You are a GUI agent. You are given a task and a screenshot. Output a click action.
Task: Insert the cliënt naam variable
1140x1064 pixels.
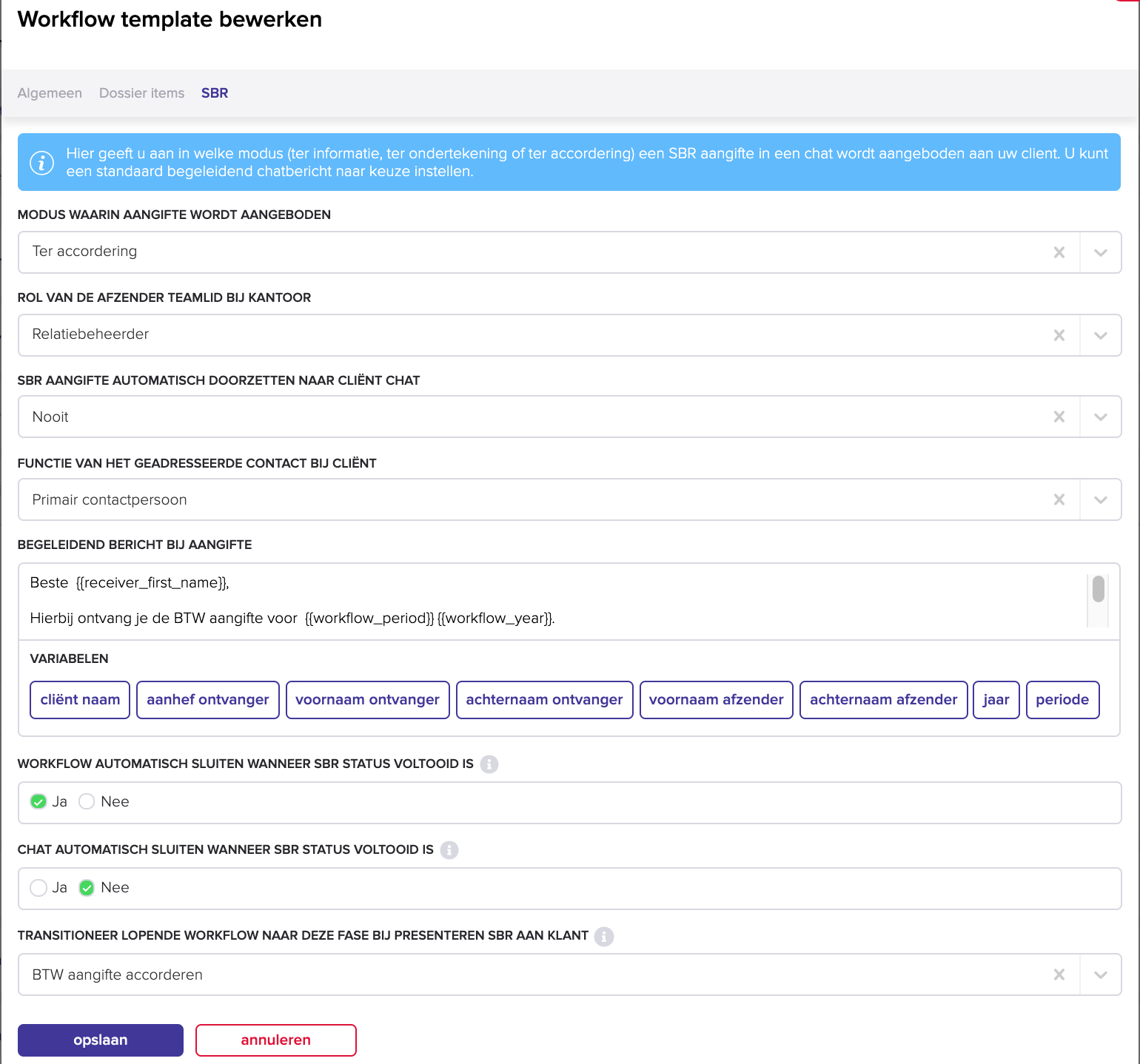coord(80,700)
